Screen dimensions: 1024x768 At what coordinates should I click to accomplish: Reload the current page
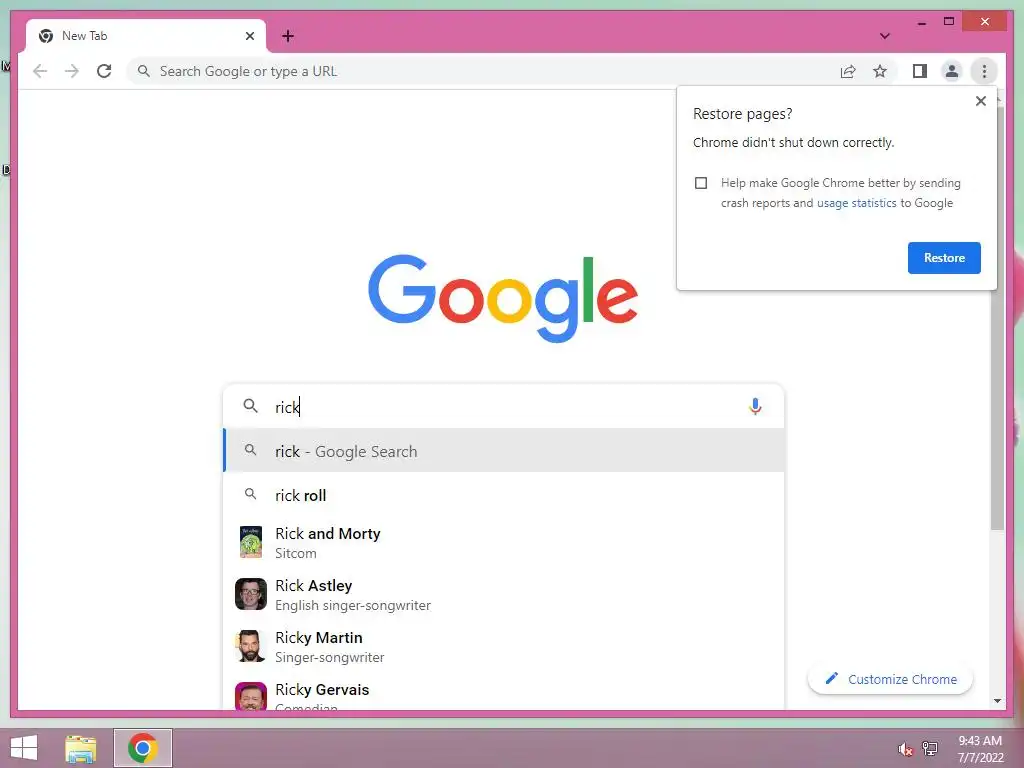point(104,71)
